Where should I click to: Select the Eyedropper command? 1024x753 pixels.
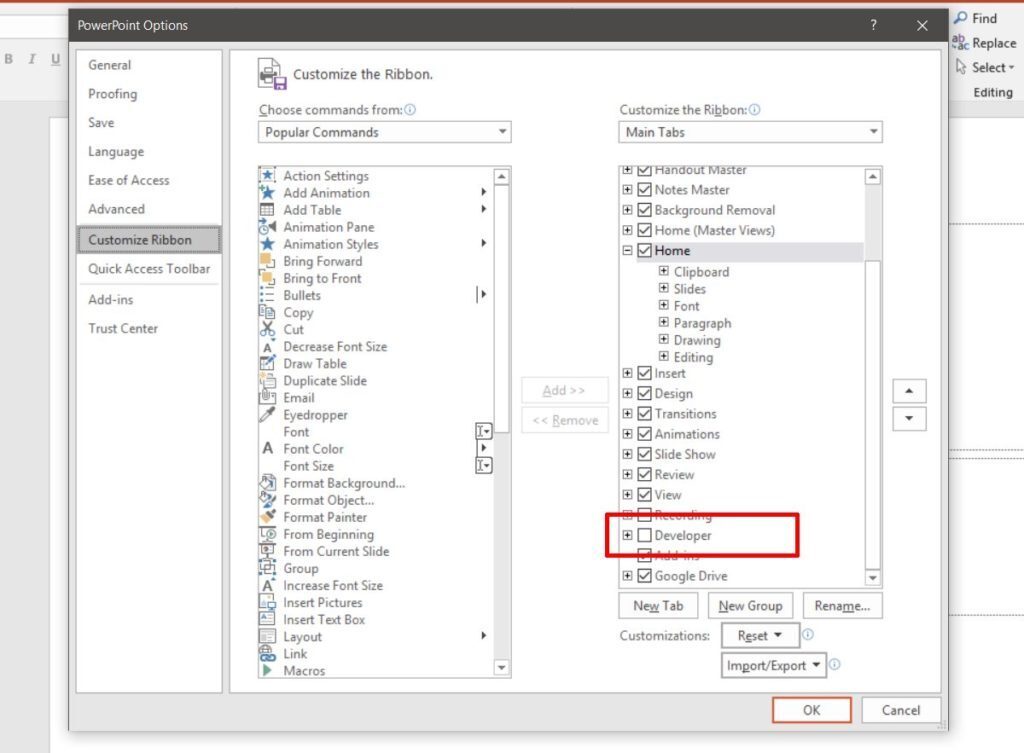299,415
